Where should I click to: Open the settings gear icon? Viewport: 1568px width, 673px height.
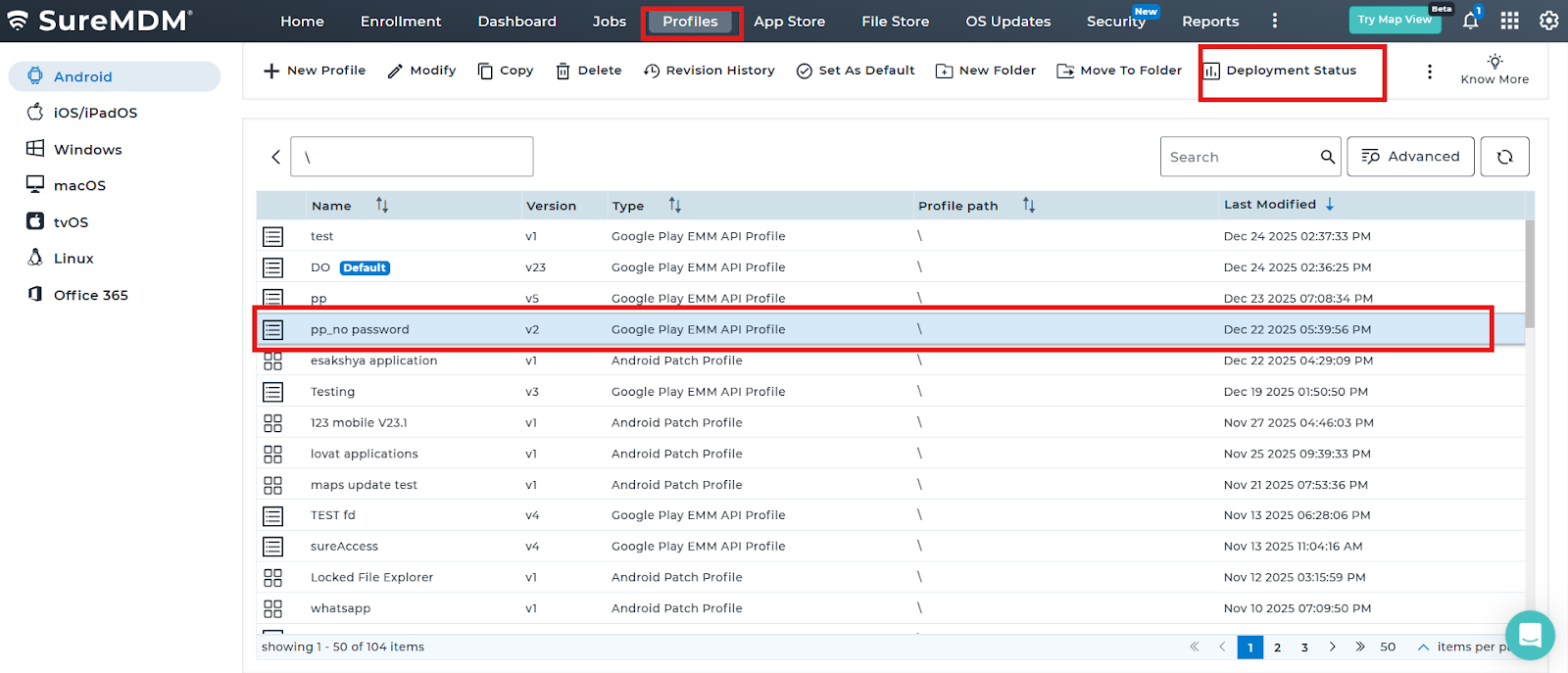pos(1548,21)
